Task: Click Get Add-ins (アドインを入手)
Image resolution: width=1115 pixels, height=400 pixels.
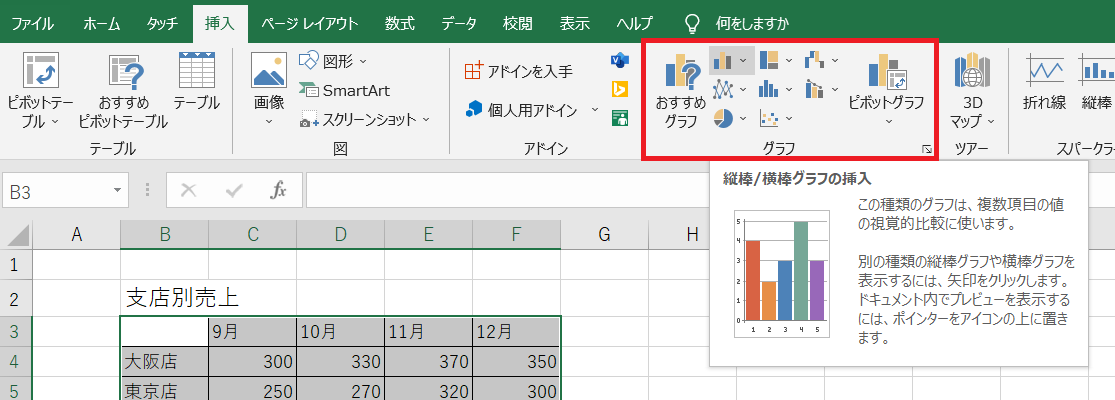Action: coord(518,71)
